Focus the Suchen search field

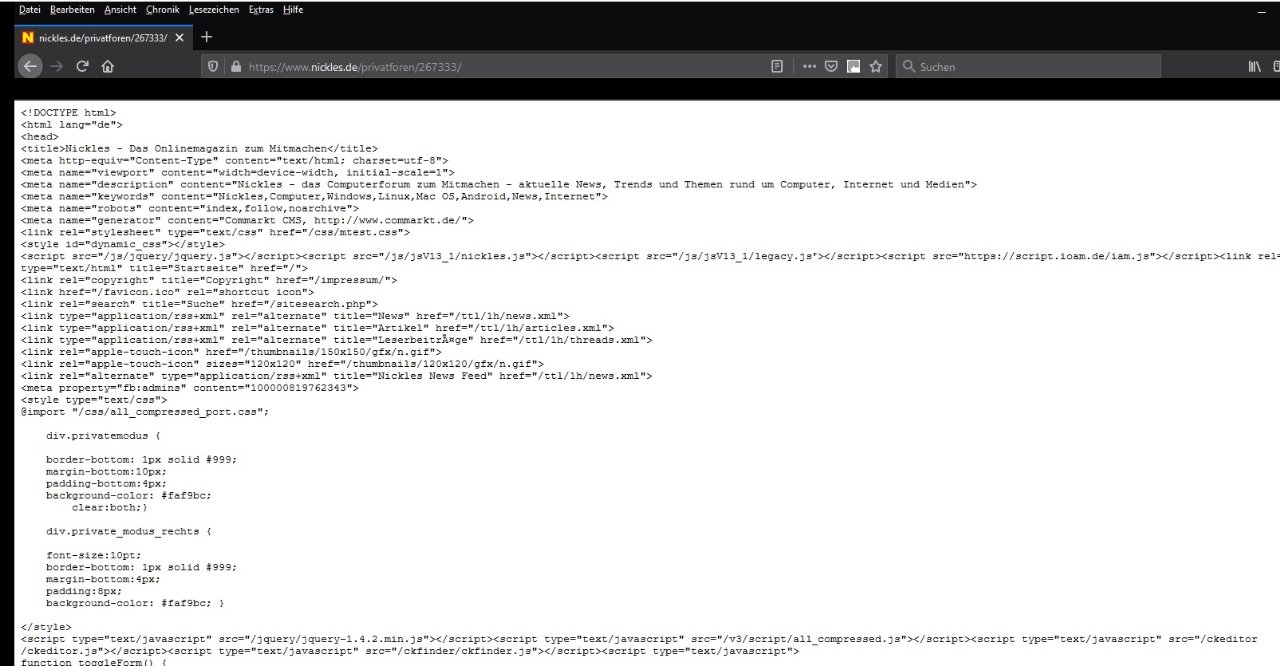[x=1028, y=66]
